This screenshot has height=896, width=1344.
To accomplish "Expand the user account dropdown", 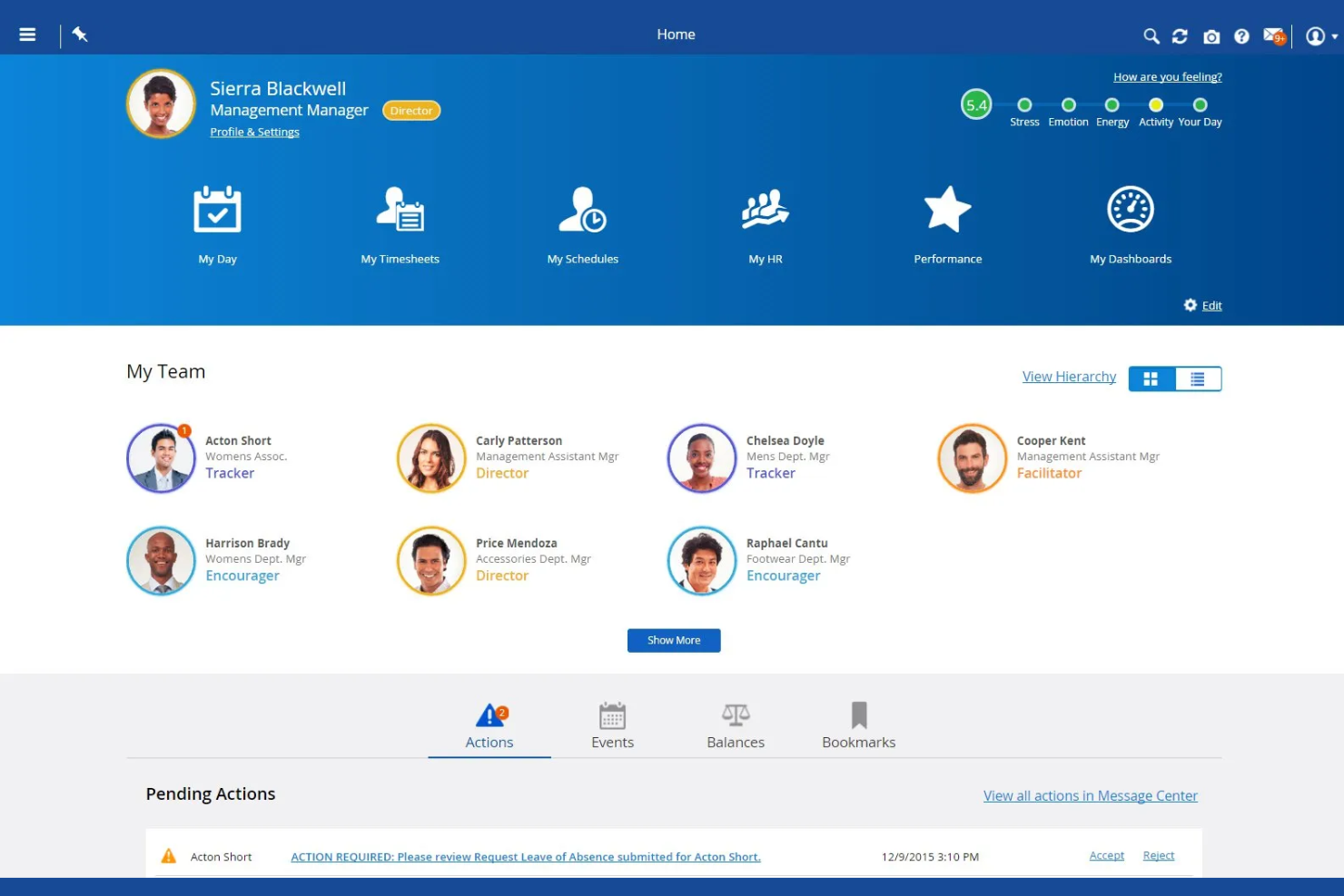I will pos(1316,35).
